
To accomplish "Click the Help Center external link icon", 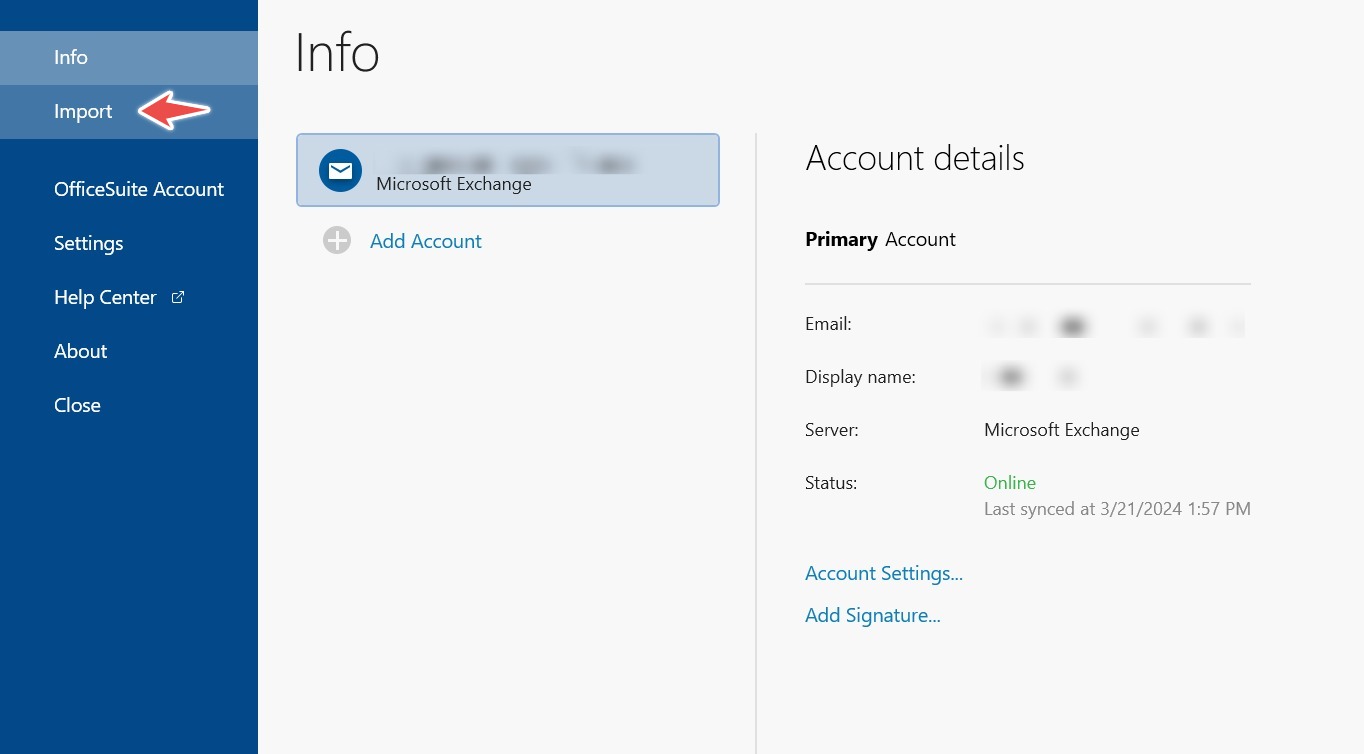I will click(178, 297).
